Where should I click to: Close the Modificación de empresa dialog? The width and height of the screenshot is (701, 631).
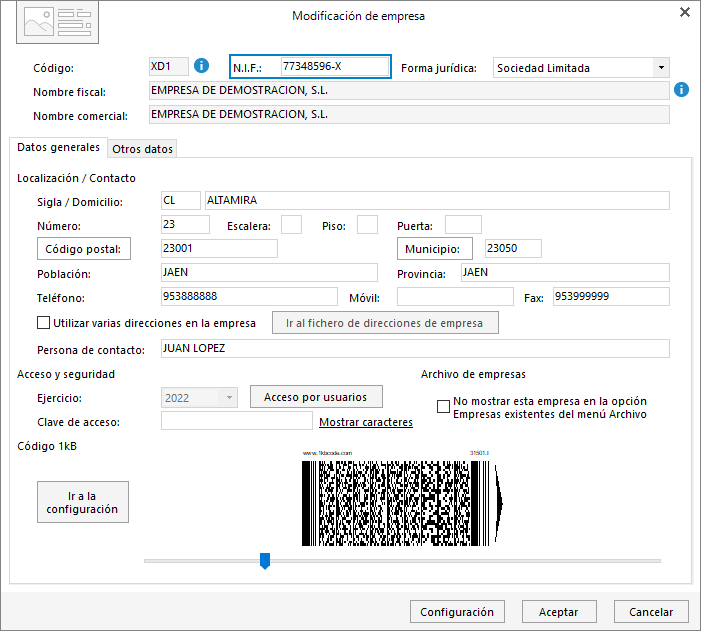[684, 13]
